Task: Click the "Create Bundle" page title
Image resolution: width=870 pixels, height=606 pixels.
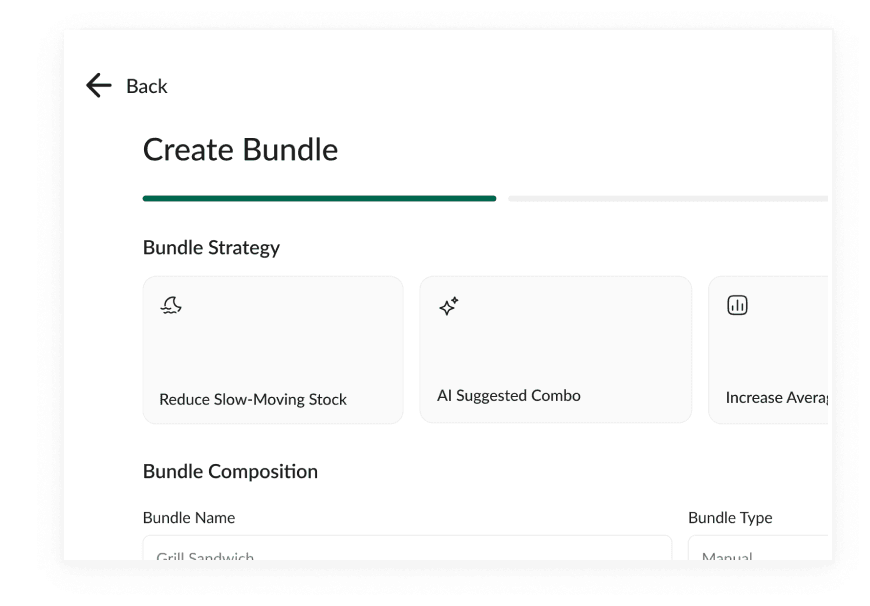Action: 240,150
